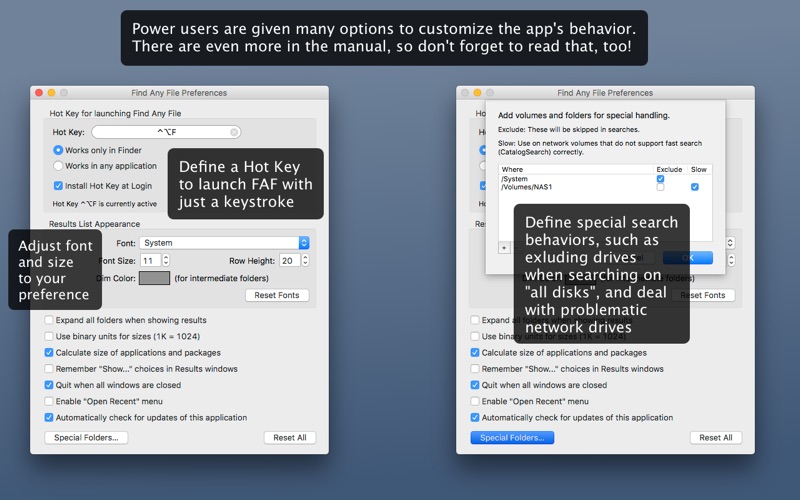Close the left Preferences window with red button
The width and height of the screenshot is (800, 500).
tap(38, 93)
